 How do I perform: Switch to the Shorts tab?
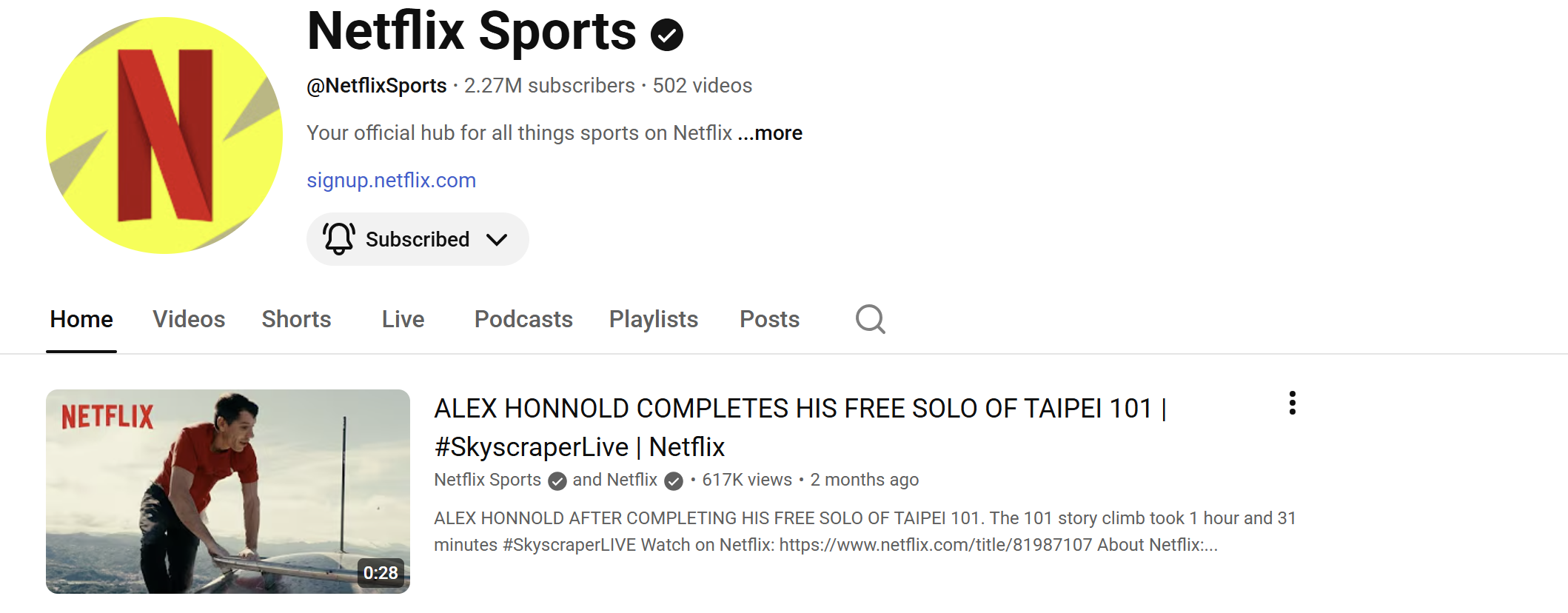pos(296,319)
